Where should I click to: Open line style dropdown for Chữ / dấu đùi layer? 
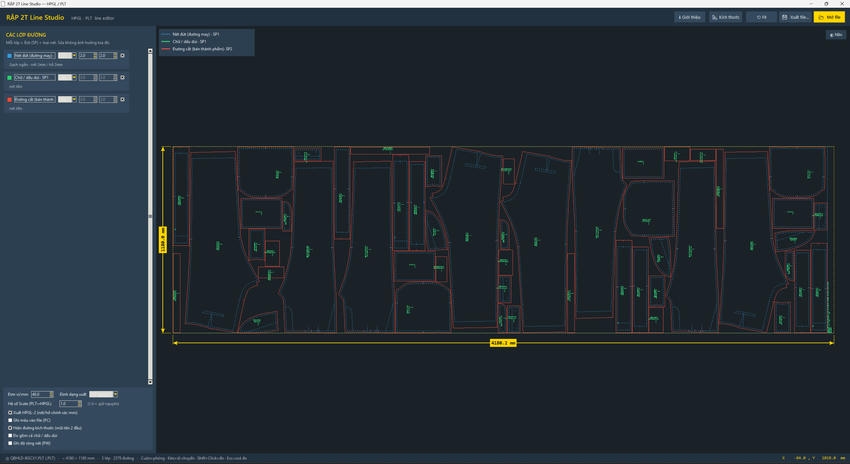67,78
